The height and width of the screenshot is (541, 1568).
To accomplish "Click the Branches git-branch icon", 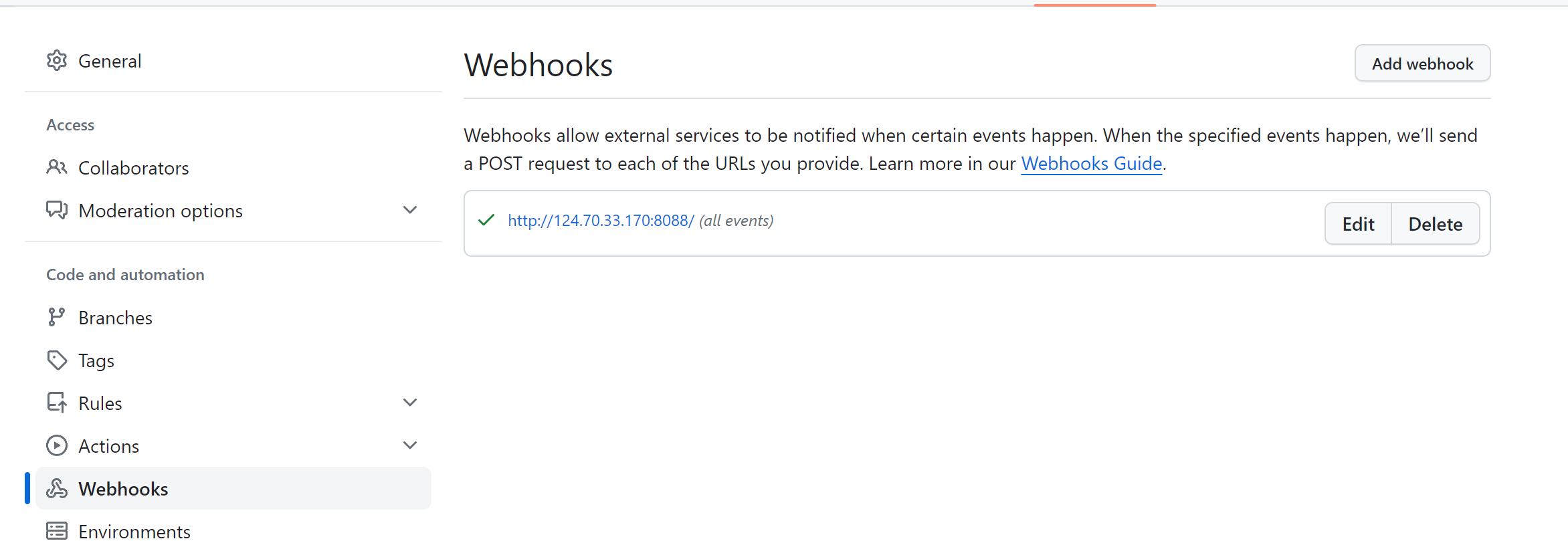I will 57,317.
